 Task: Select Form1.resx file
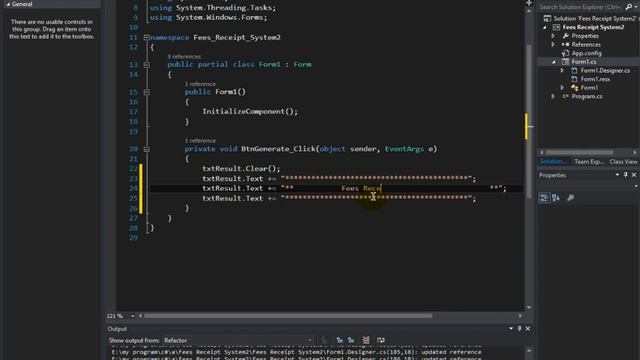point(596,79)
